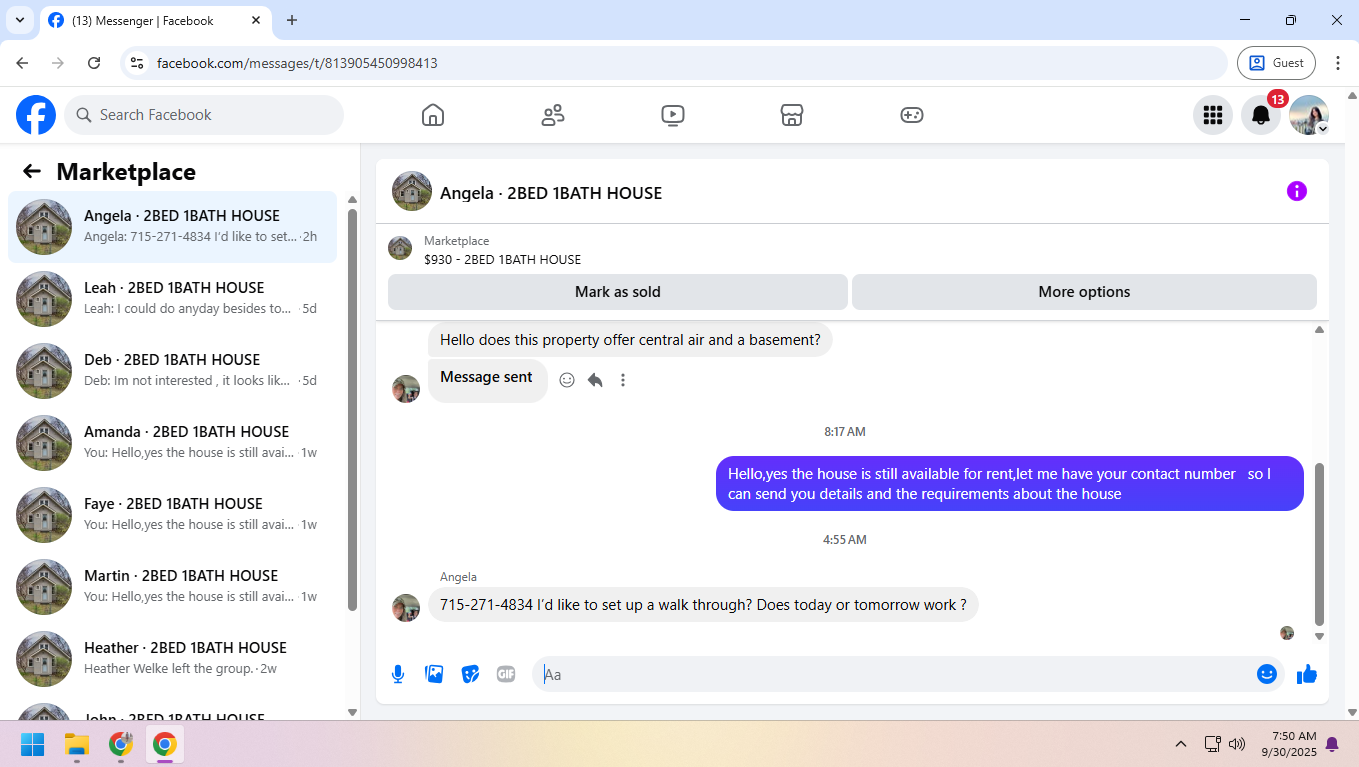Open the network icon in system tray
This screenshot has height=767, width=1359.
(x=1212, y=744)
